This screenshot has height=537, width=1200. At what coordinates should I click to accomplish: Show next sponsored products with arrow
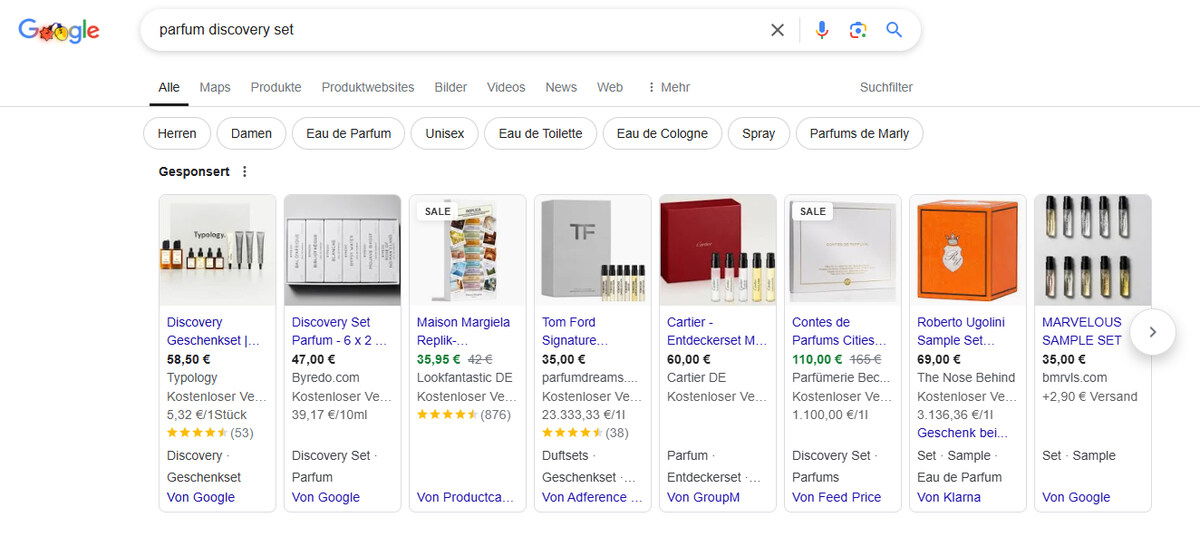point(1153,331)
